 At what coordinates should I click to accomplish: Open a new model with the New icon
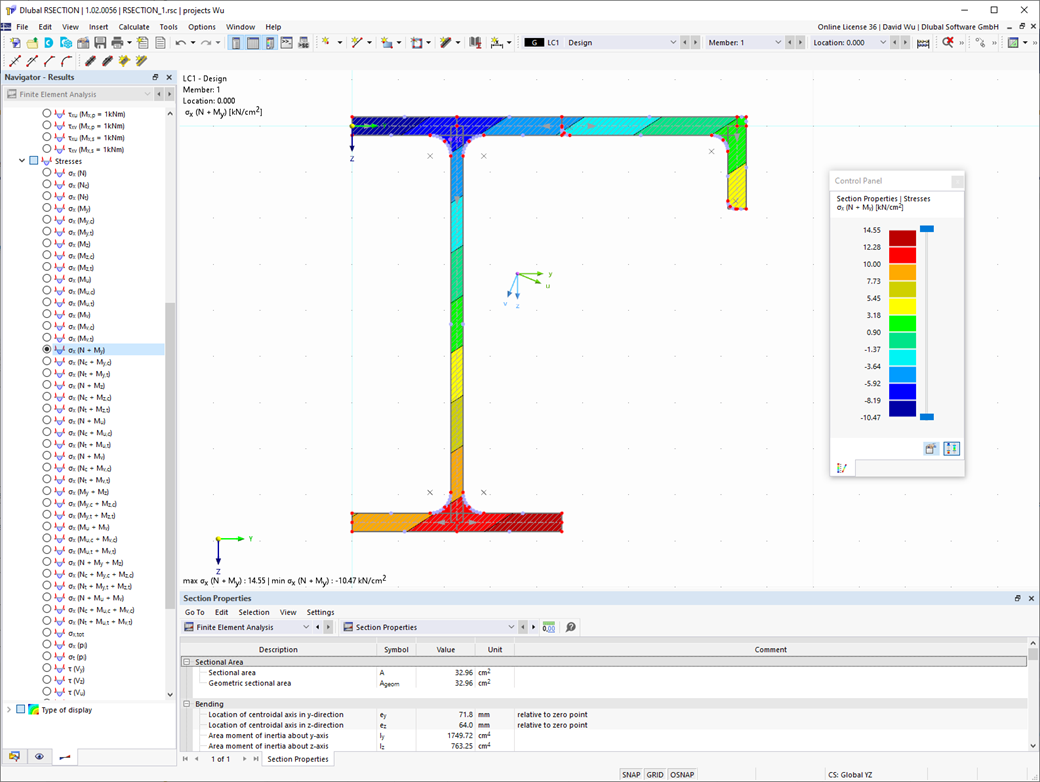15,42
